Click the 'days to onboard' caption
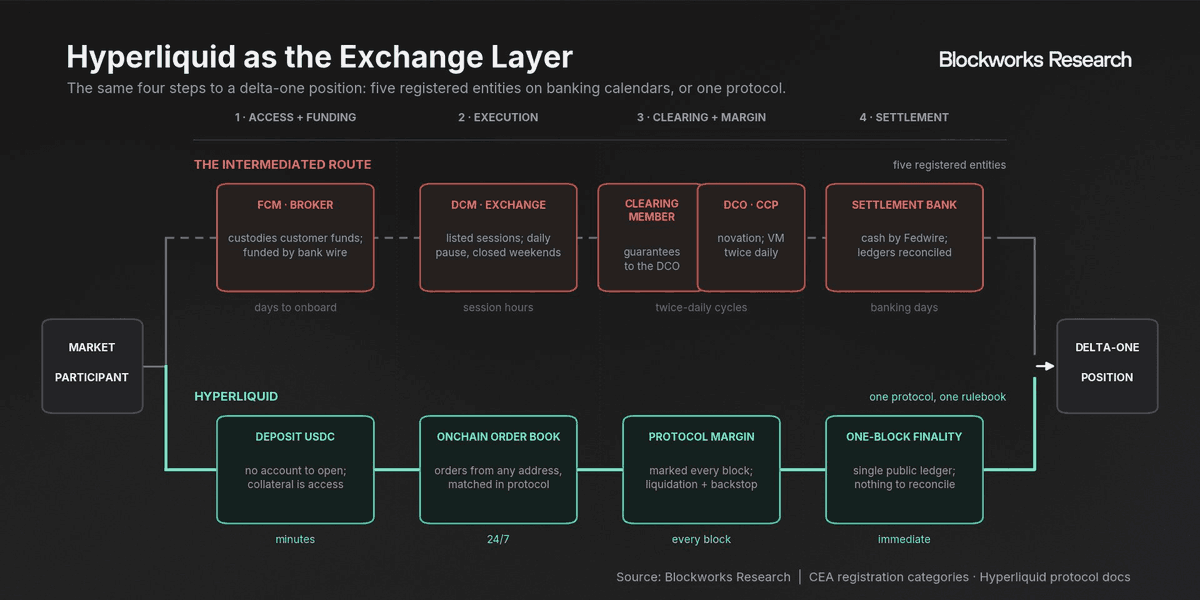This screenshot has height=600, width=1200. [295, 307]
